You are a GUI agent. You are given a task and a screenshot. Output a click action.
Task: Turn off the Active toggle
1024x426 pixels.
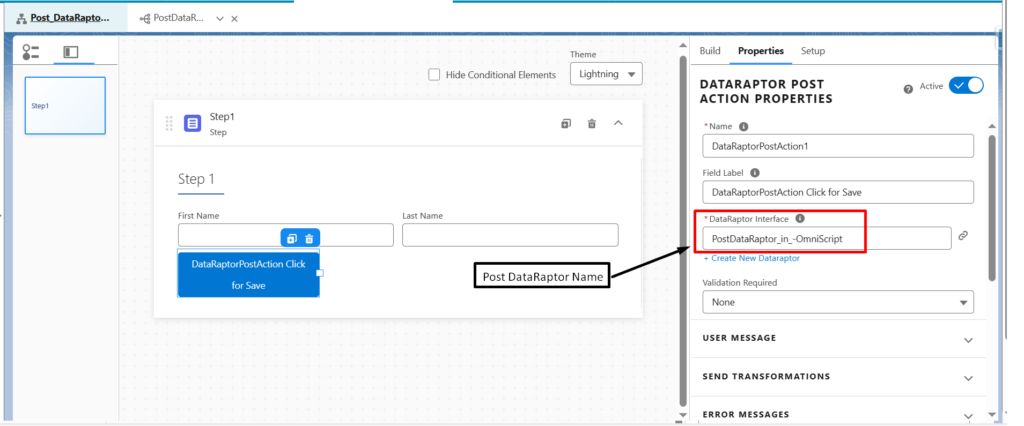[967, 86]
